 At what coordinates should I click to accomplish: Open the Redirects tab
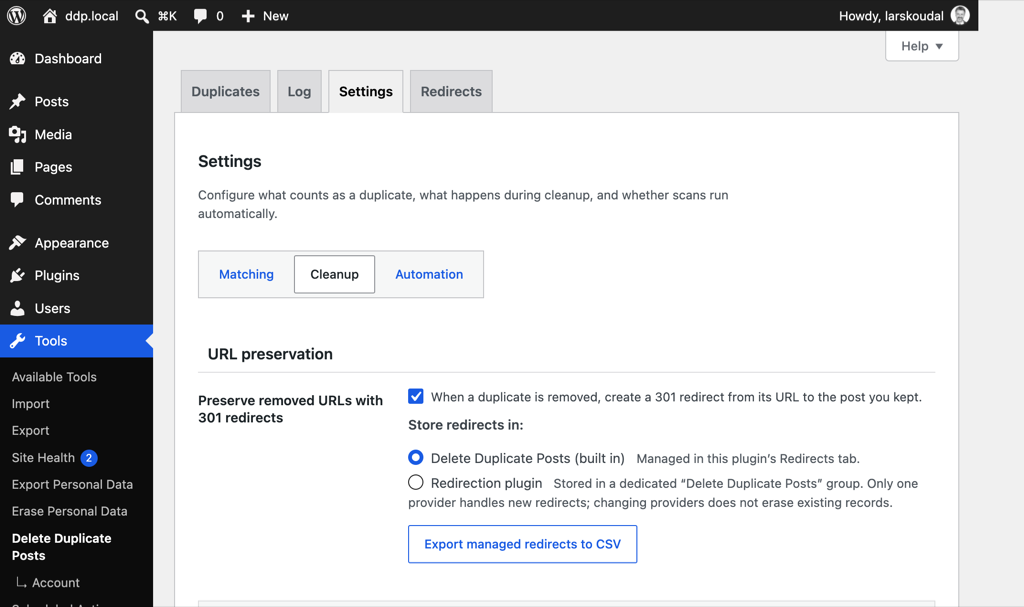(451, 91)
